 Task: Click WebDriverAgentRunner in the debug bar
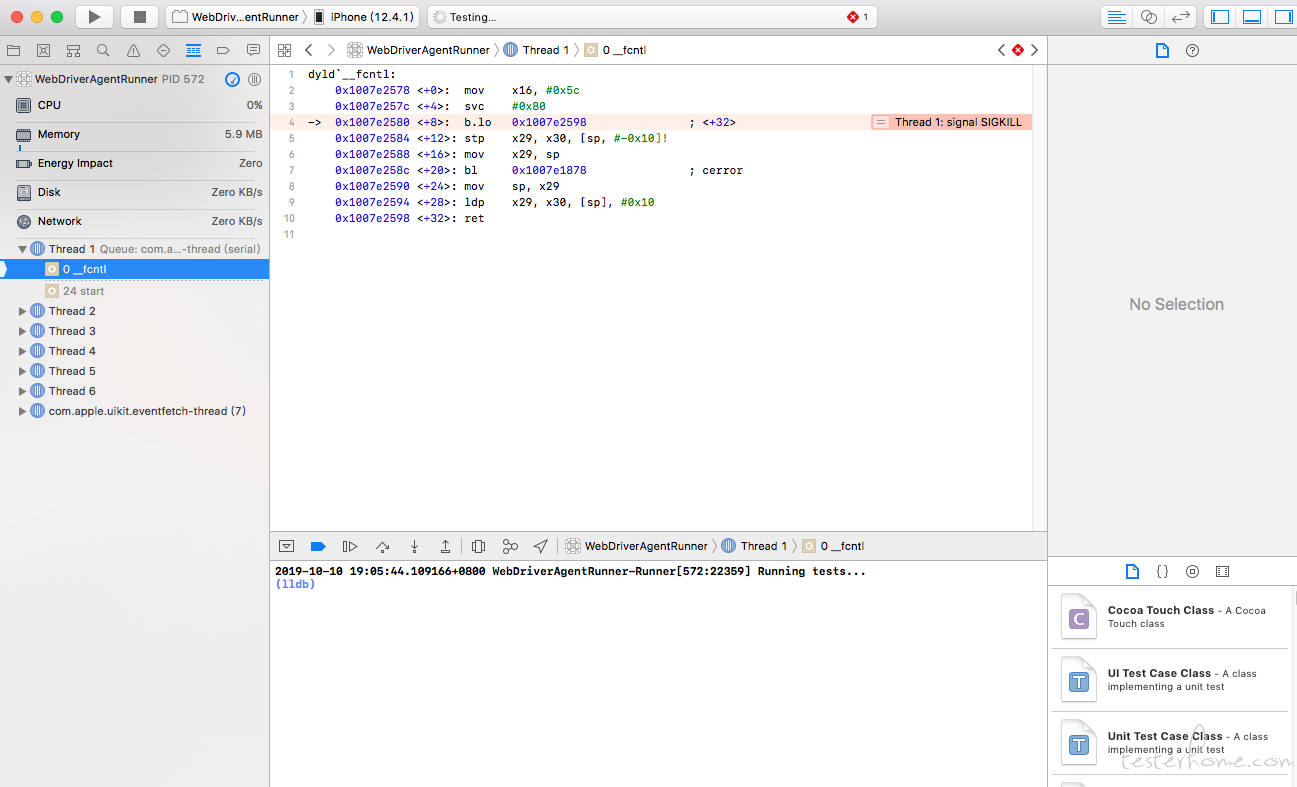[637, 546]
